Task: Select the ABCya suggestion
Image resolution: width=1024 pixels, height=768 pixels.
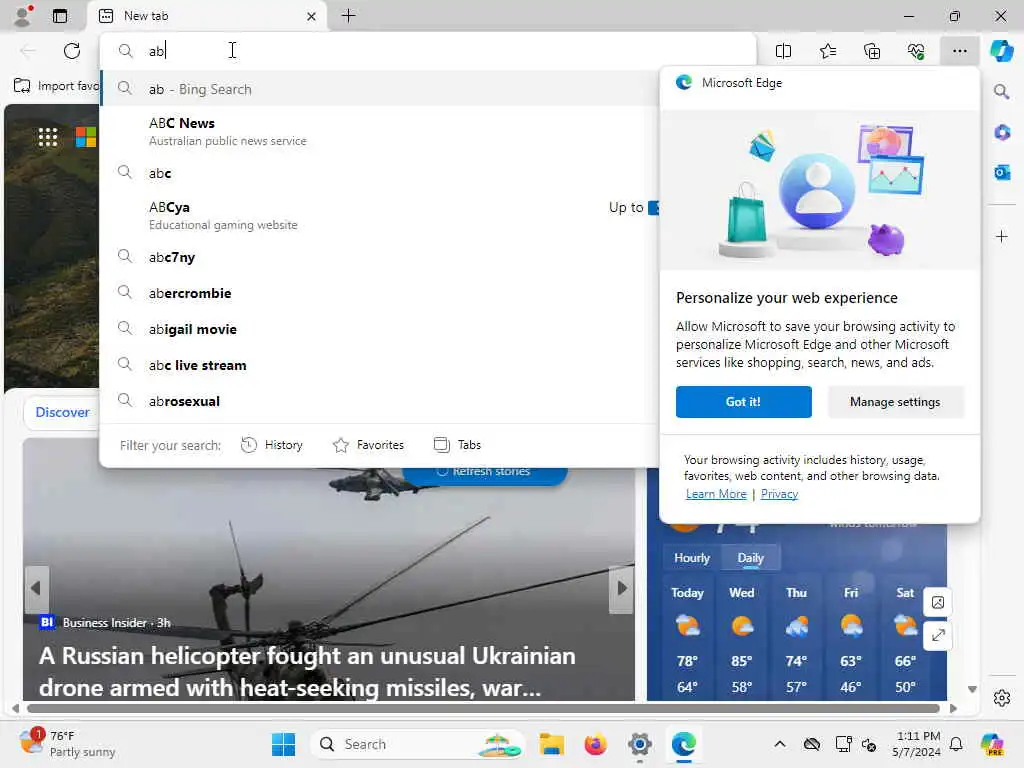Action: click(380, 215)
